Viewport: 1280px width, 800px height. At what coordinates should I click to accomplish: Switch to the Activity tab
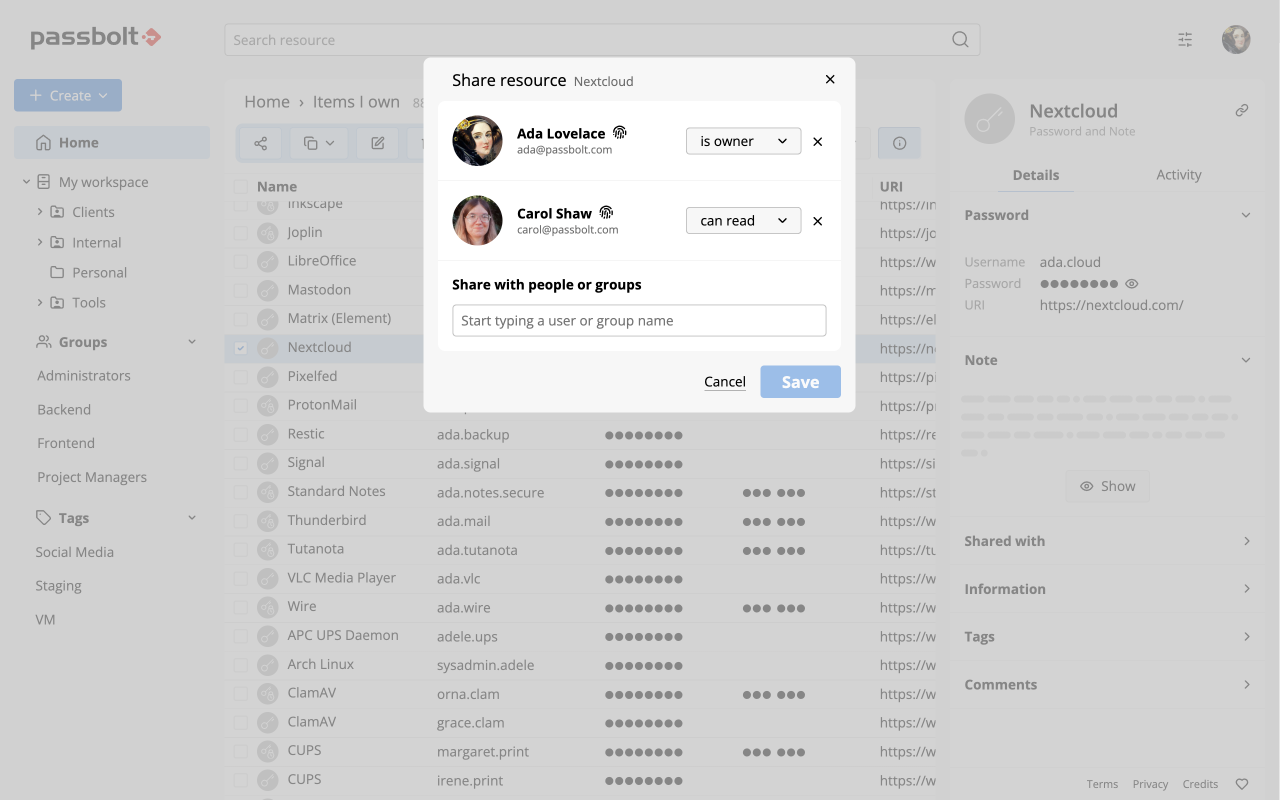point(1178,174)
